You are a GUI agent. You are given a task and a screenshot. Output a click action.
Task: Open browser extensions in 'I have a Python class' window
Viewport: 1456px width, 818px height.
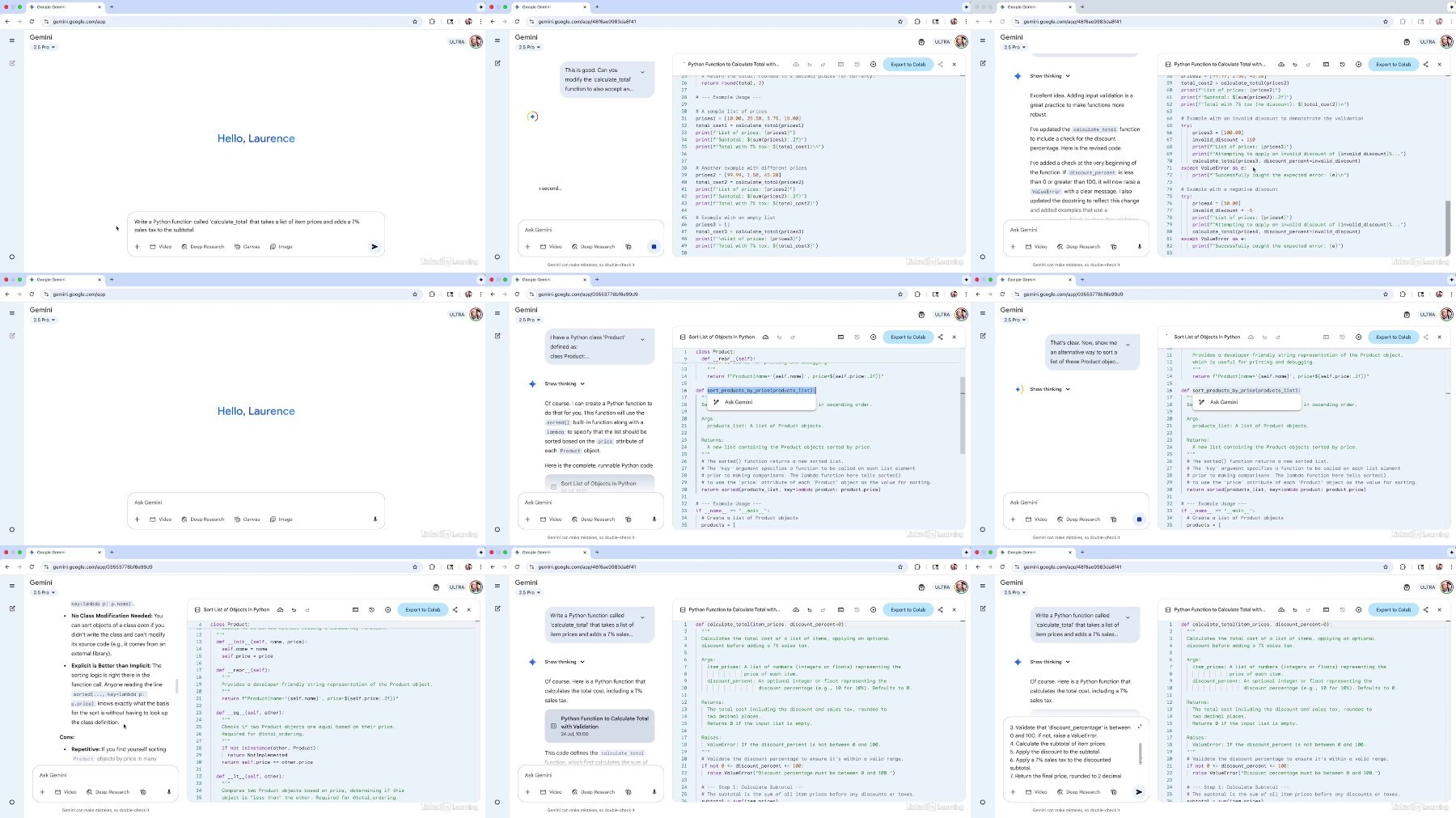pyautogui.click(x=917, y=295)
